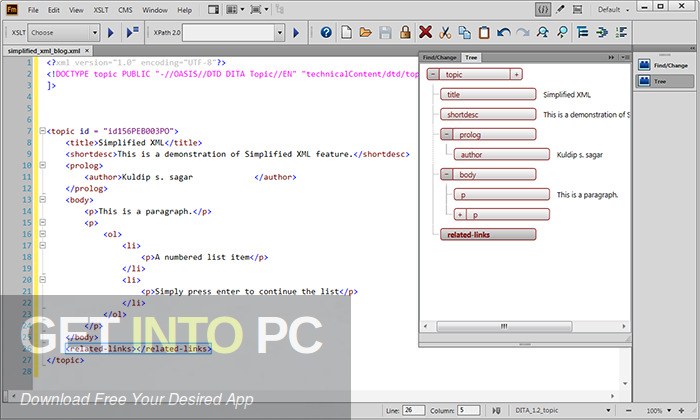Screen dimensions: 700x420
Task: Open the Help menu
Action: click(184, 10)
